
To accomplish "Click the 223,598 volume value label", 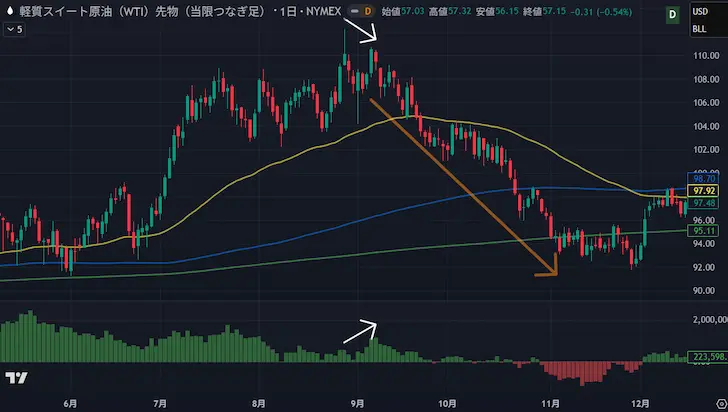I will pyautogui.click(x=706, y=356).
